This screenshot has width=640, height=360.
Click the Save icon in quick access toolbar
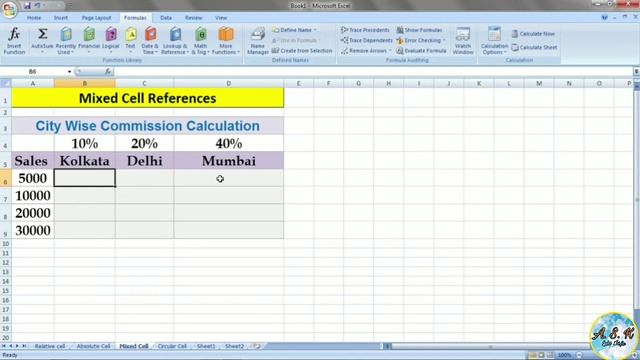click(27, 6)
